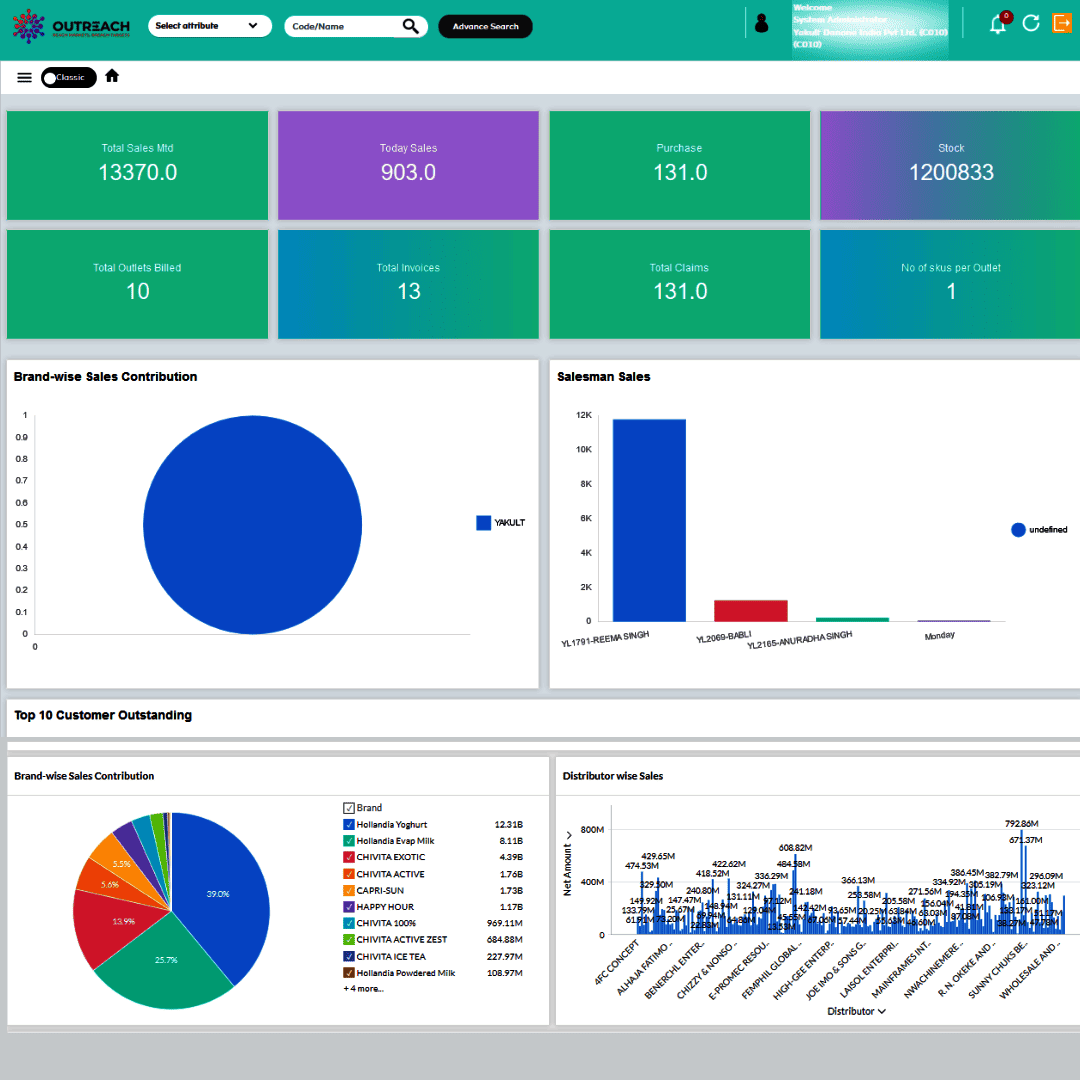Click the blue YAKULT legend swatch
Viewport: 1080px width, 1080px height.
pos(484,523)
